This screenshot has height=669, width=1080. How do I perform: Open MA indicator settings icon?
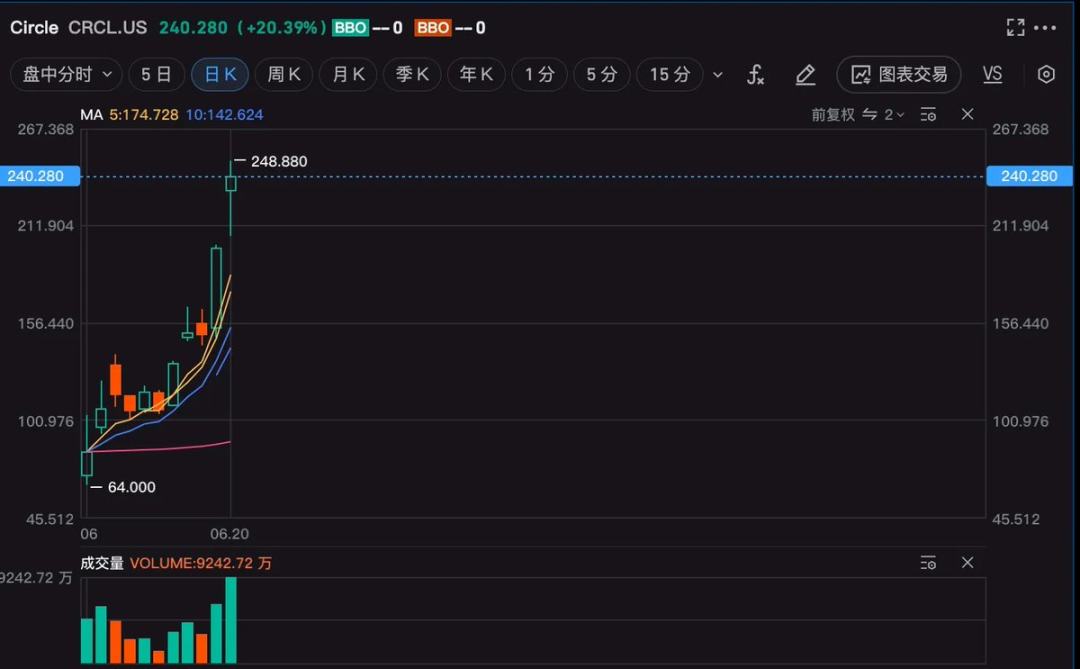click(928, 115)
